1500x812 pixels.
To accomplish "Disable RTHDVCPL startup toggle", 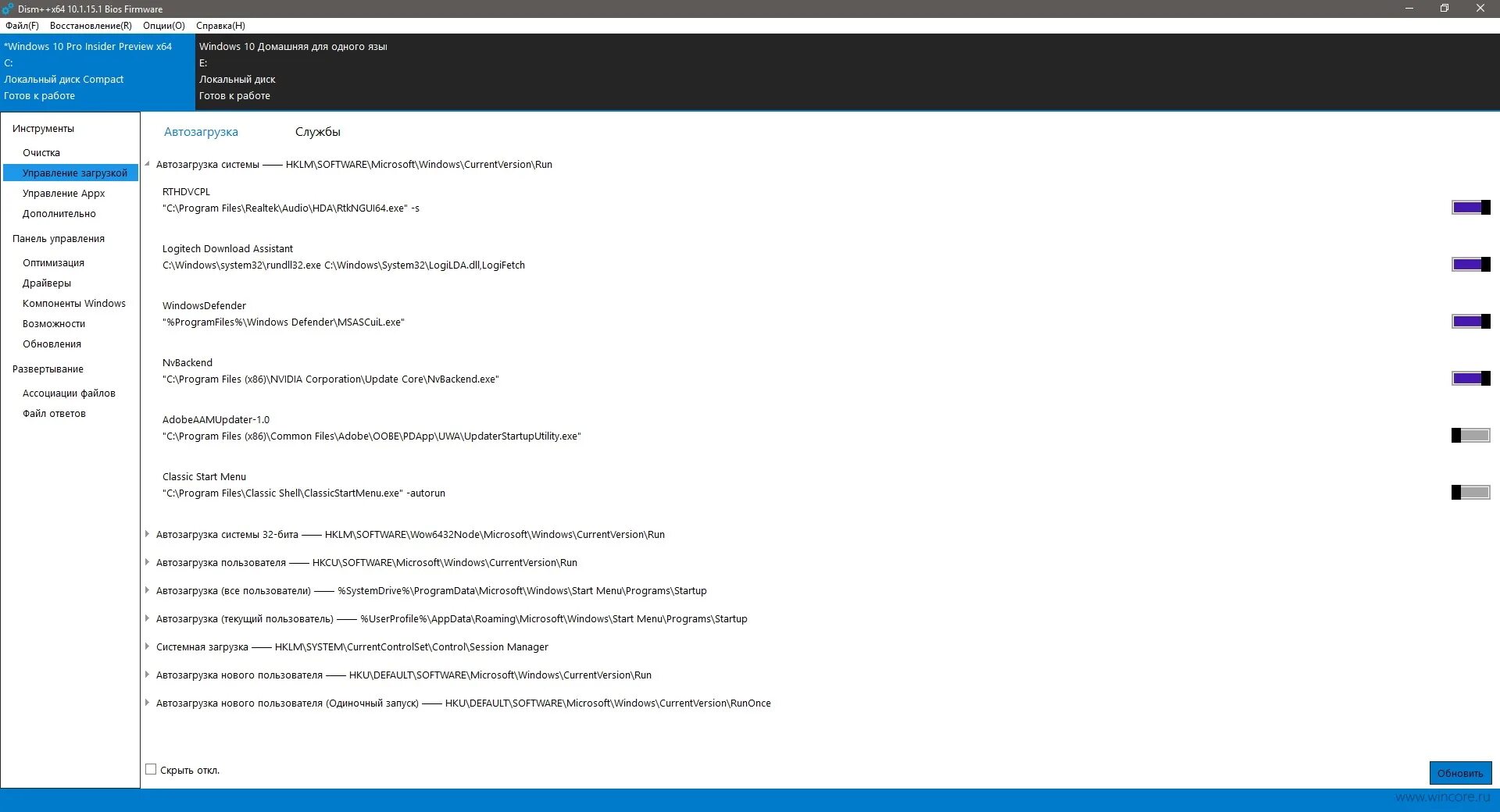I will pos(1471,208).
